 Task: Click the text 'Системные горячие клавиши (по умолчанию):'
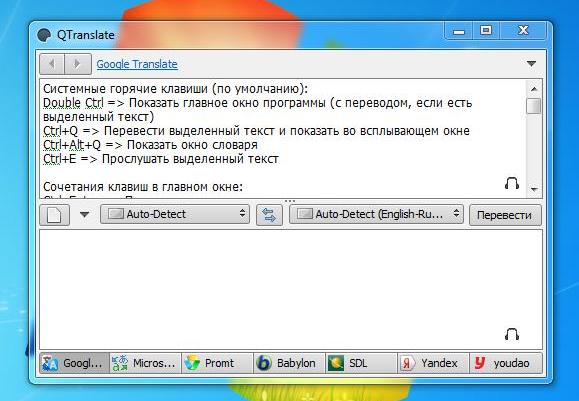175,89
